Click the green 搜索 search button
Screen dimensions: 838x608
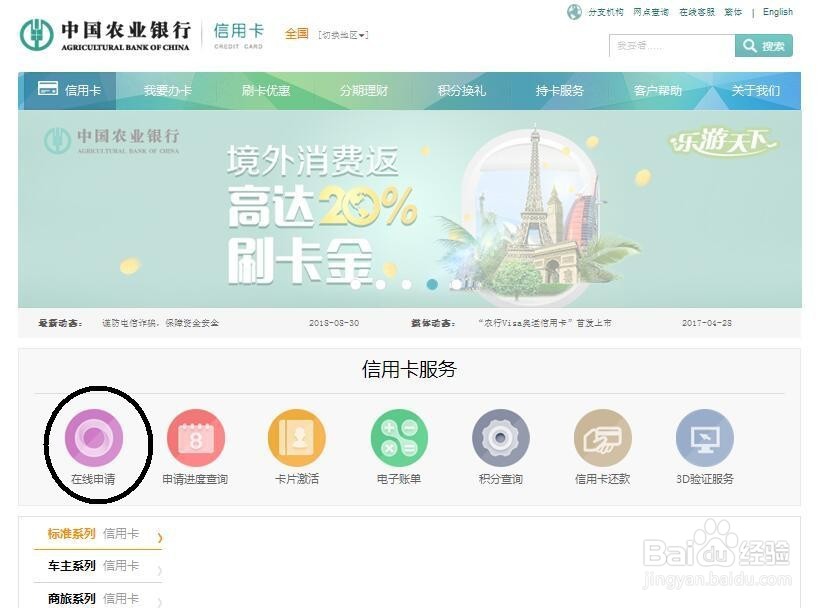tap(764, 46)
